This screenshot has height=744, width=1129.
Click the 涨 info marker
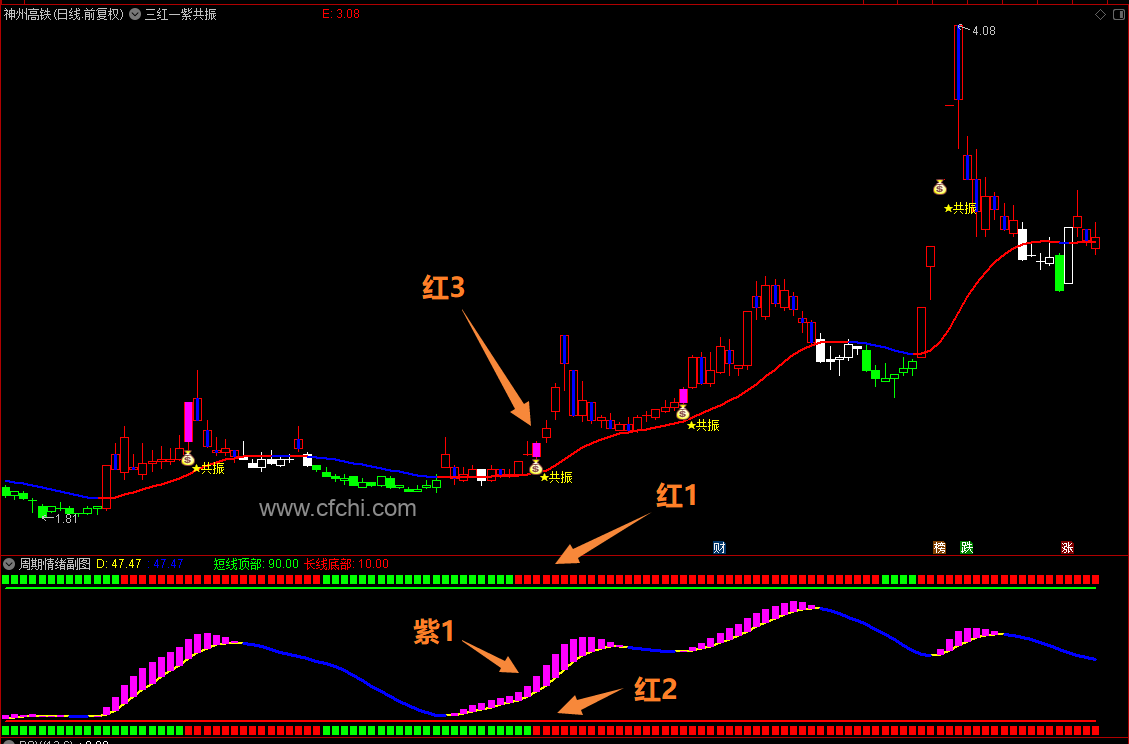click(x=1067, y=547)
